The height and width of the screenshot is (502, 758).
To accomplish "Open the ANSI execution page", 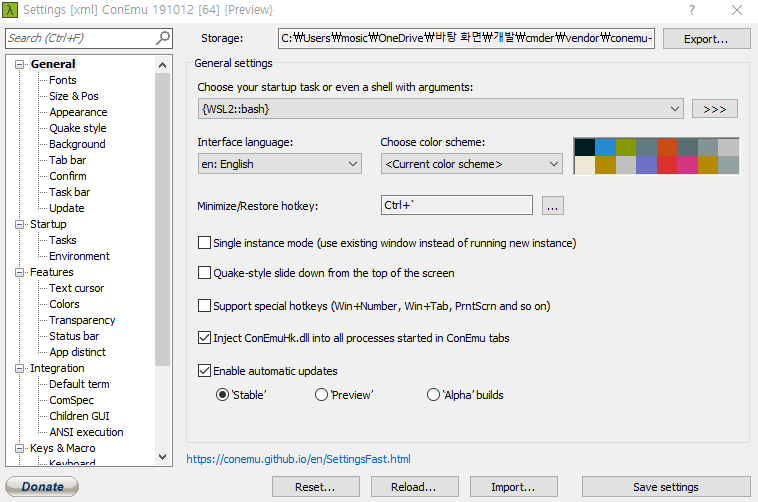I will (x=86, y=432).
